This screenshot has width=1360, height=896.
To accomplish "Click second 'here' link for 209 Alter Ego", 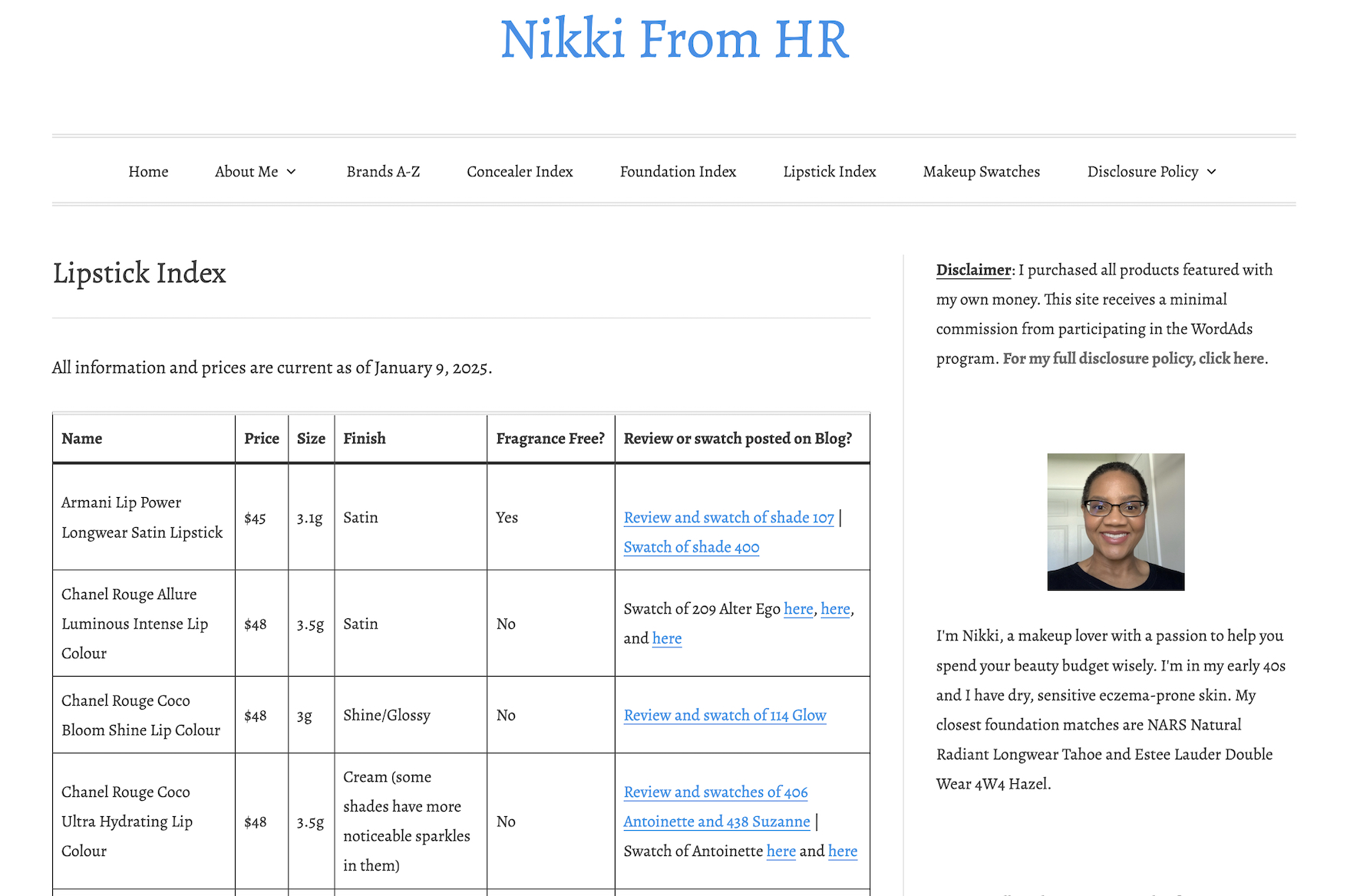I will coord(835,609).
